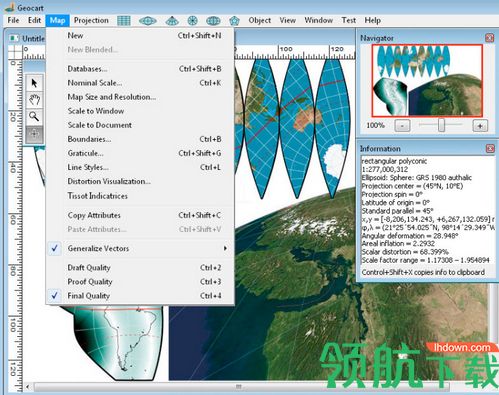The image size is (499, 395).
Task: Click 'Scale factor range' line
Action: pos(426,260)
